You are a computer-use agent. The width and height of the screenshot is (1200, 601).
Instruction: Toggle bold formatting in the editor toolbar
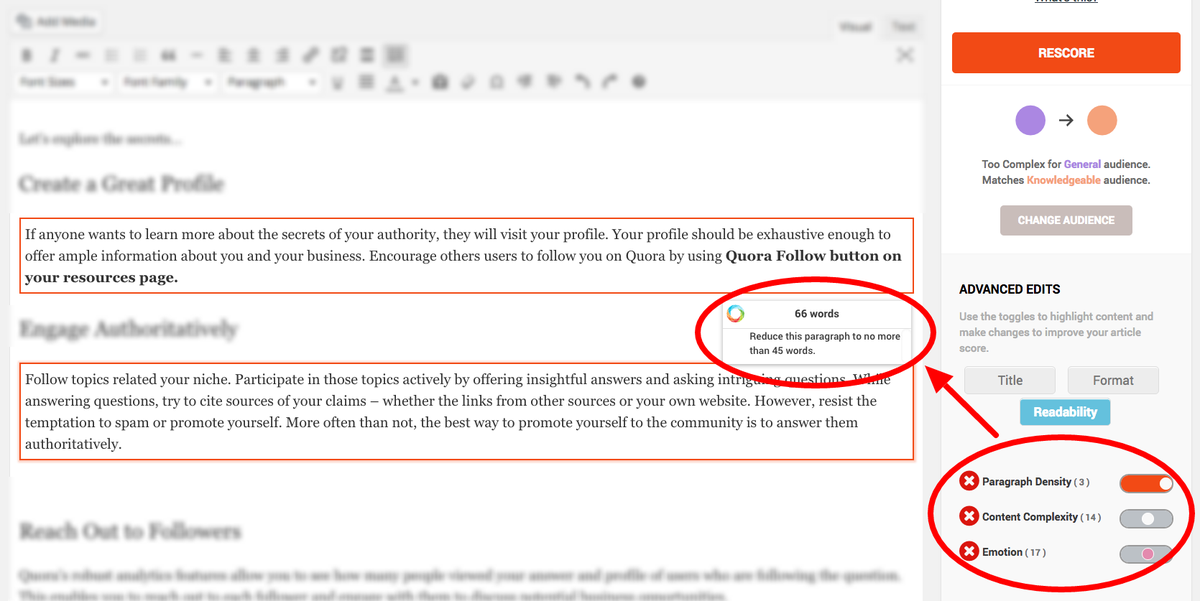tap(27, 55)
